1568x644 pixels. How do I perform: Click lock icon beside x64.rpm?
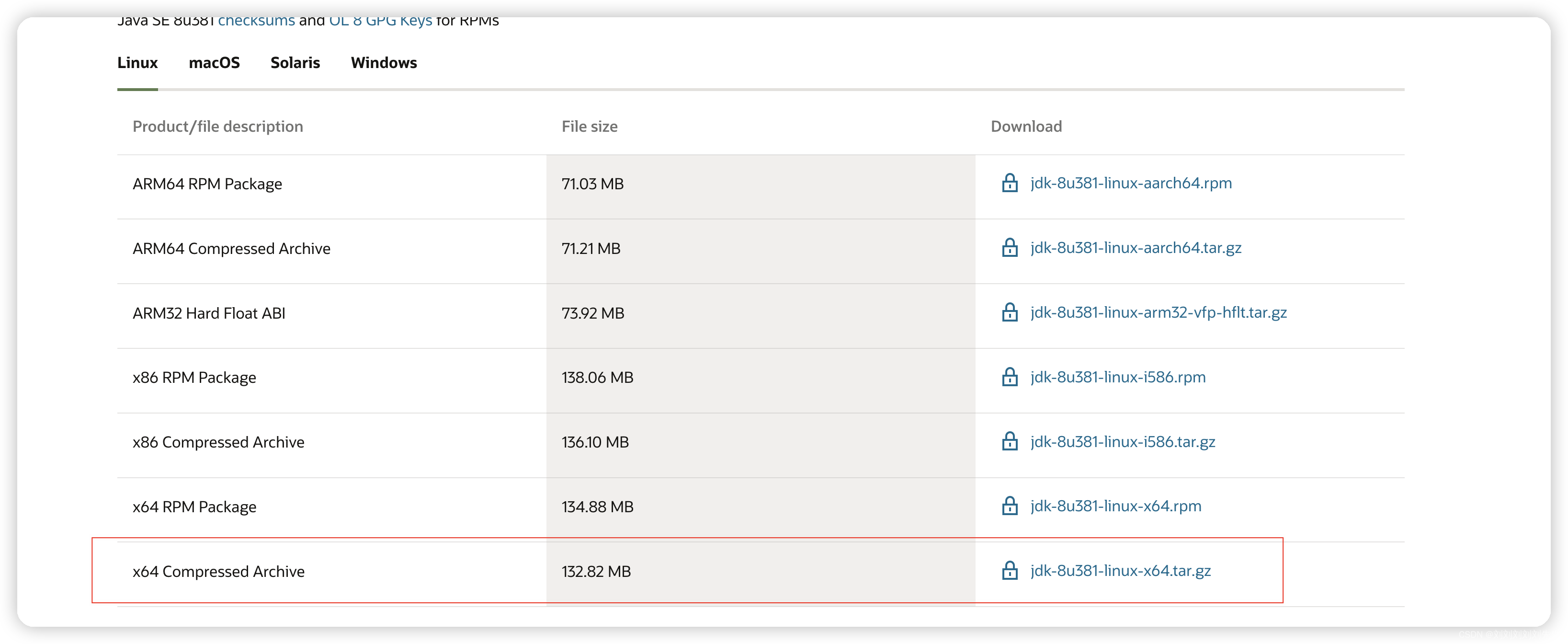pos(1010,506)
